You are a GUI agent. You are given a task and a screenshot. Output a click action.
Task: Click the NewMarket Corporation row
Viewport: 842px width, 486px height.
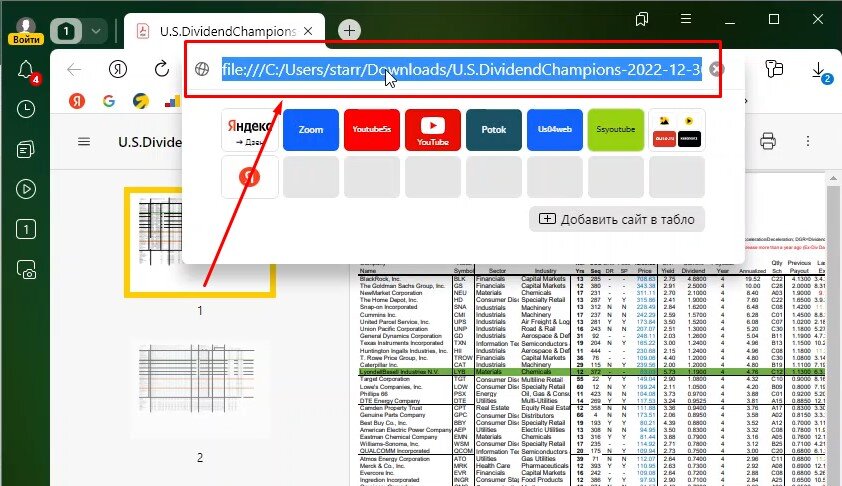point(591,293)
